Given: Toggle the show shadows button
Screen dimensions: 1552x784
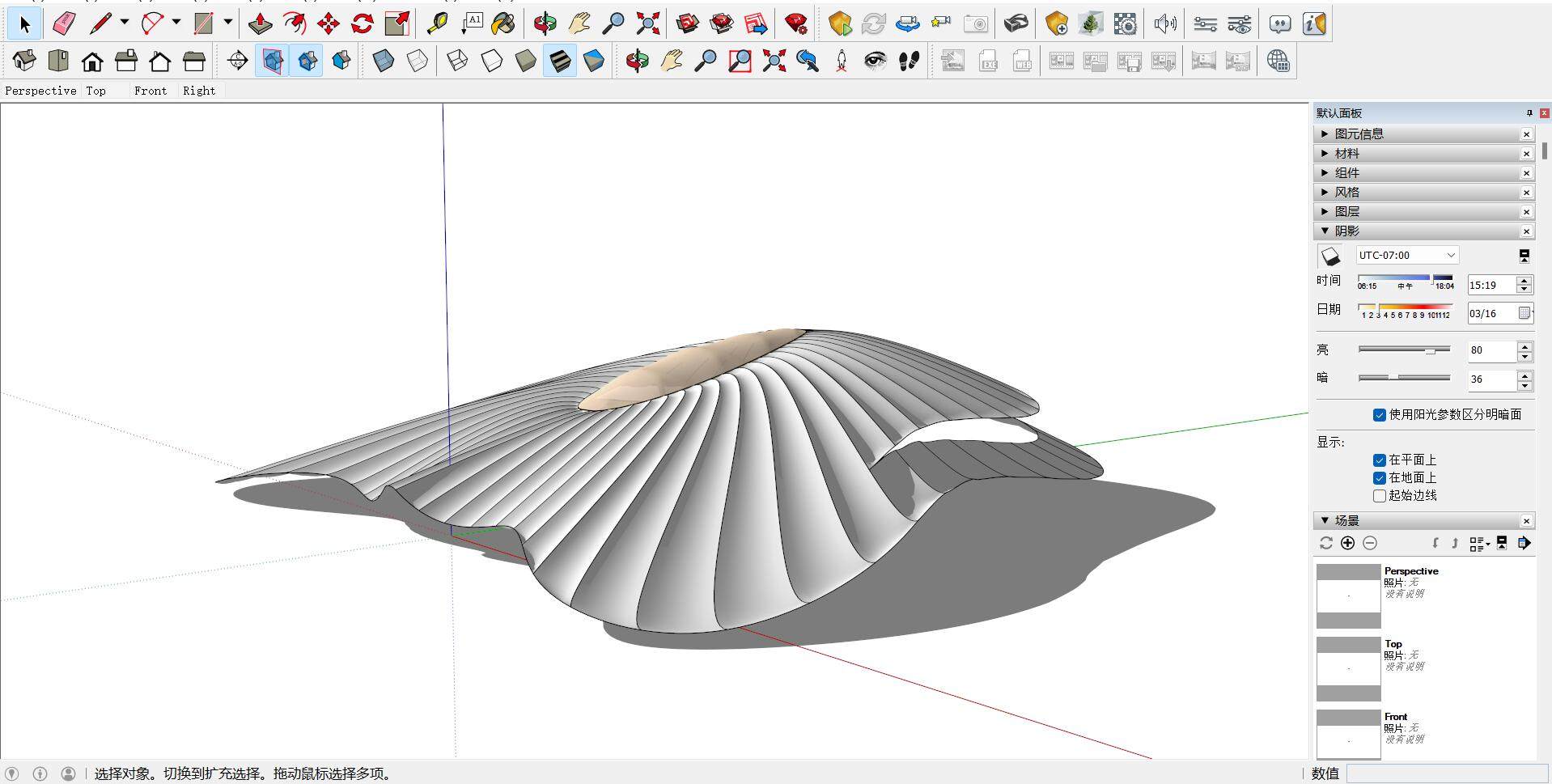Looking at the screenshot, I should 1330,256.
